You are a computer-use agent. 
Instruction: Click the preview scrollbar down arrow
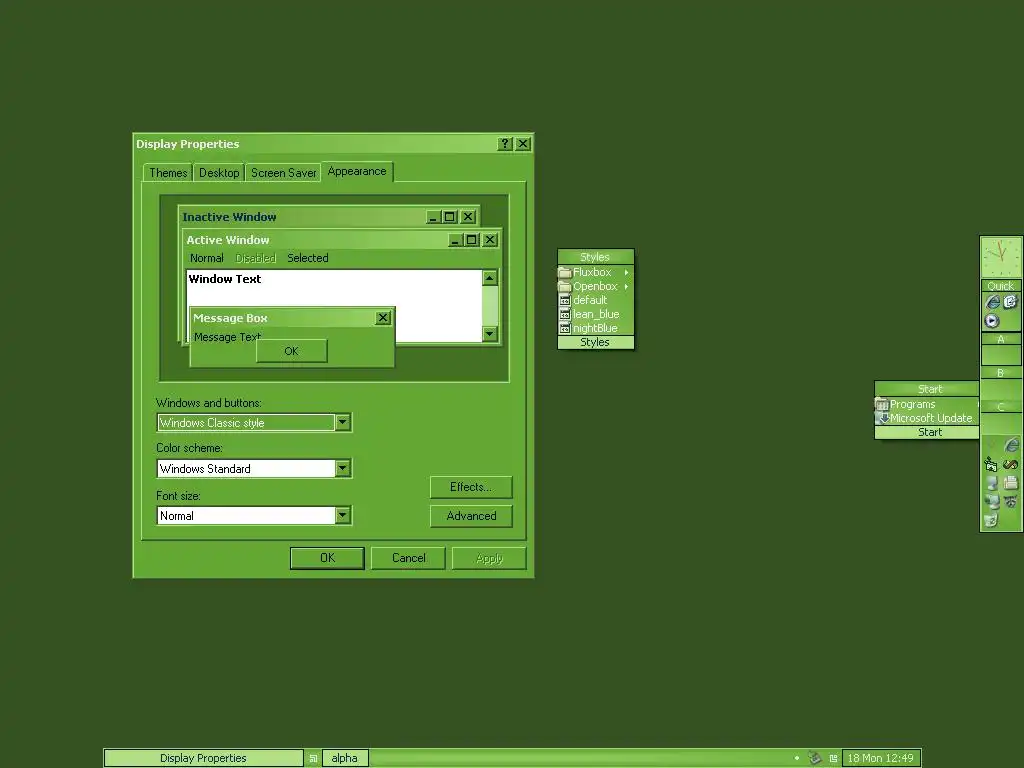(x=490, y=334)
